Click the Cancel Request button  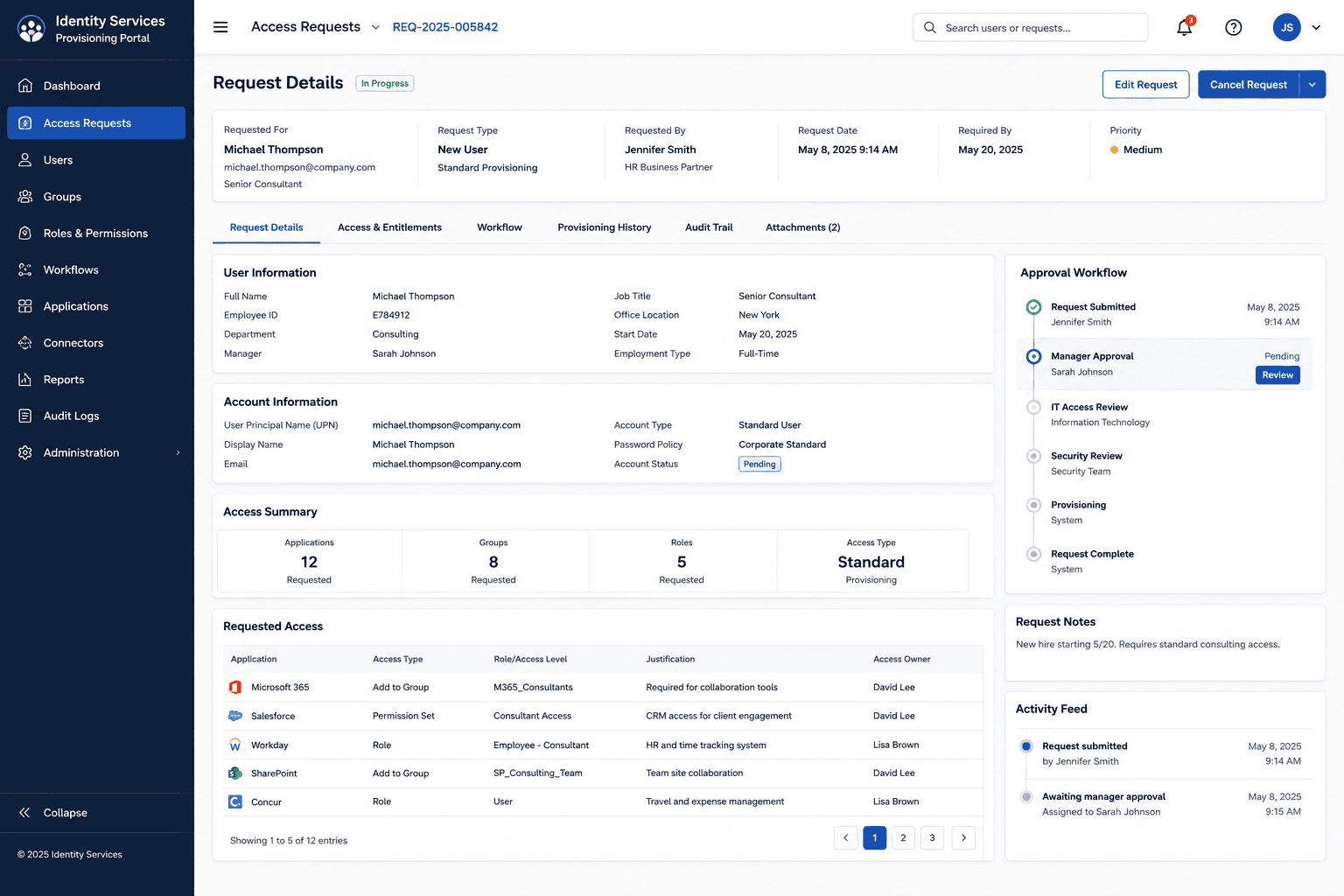1249,85
